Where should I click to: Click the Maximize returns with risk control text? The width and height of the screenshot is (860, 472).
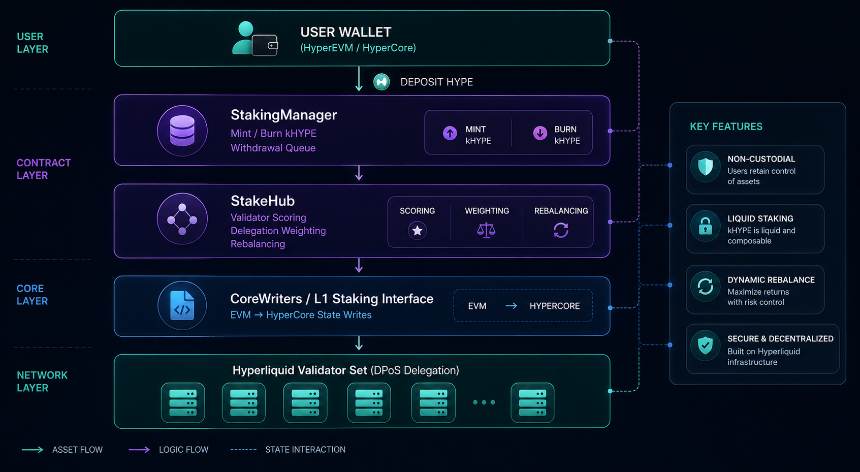click(x=758, y=297)
